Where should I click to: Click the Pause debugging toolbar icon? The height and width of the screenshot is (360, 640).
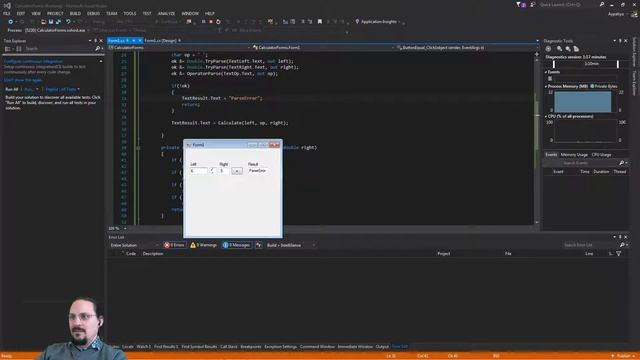203,22
